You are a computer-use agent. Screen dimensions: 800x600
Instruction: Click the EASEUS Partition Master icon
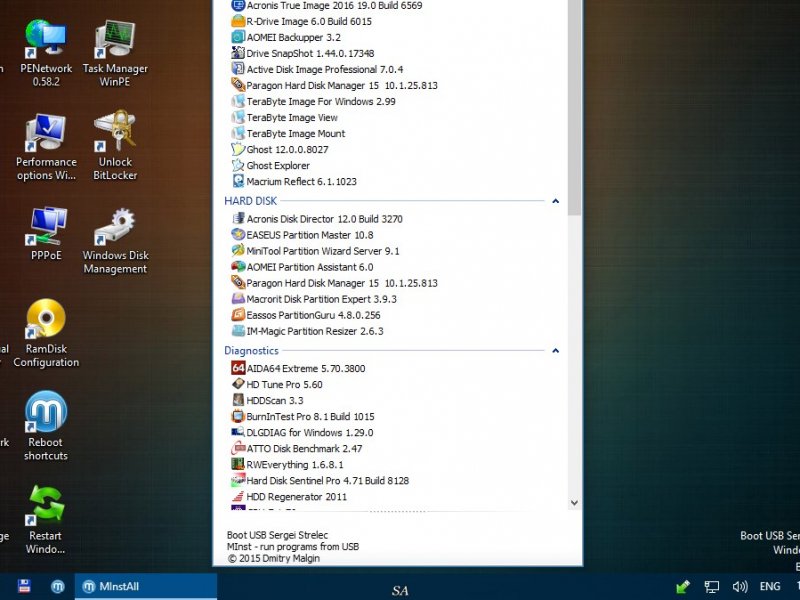click(x=238, y=235)
